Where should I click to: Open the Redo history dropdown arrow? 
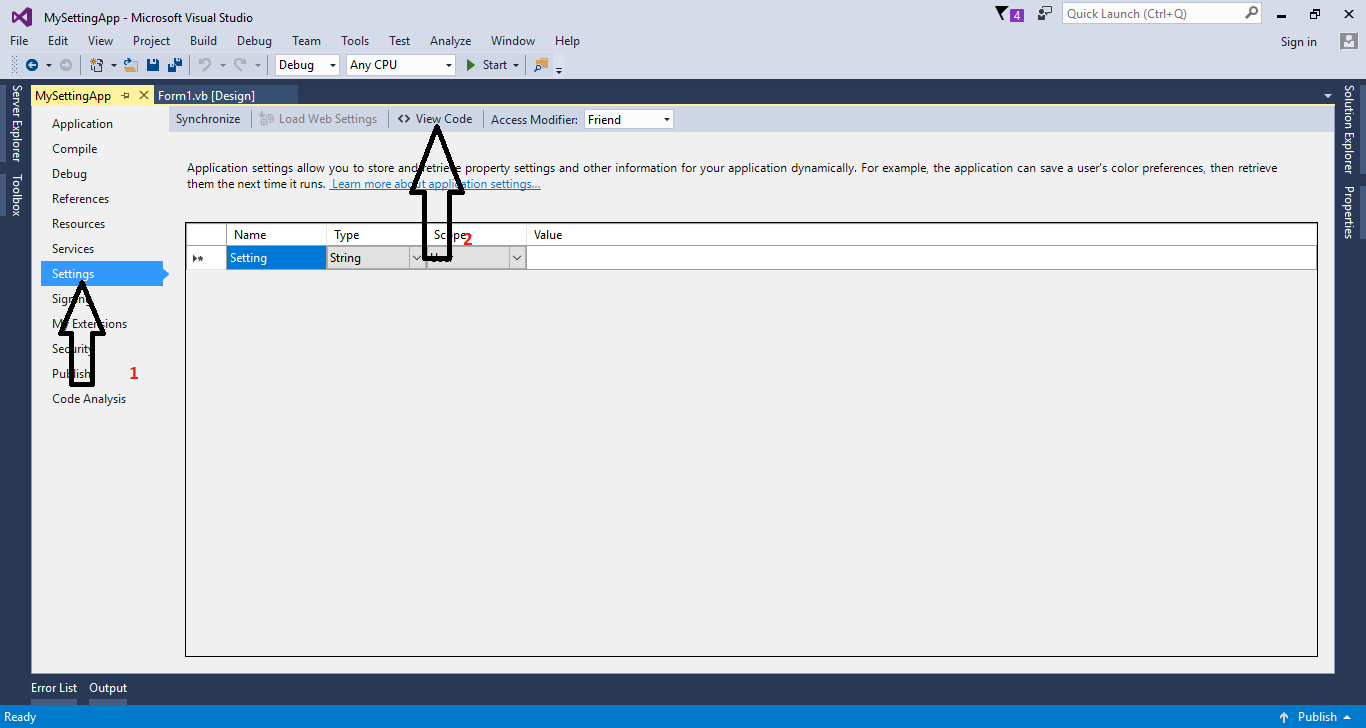(258, 65)
